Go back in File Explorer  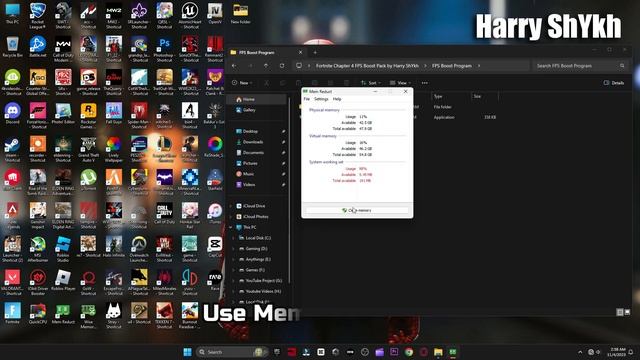tap(234, 66)
